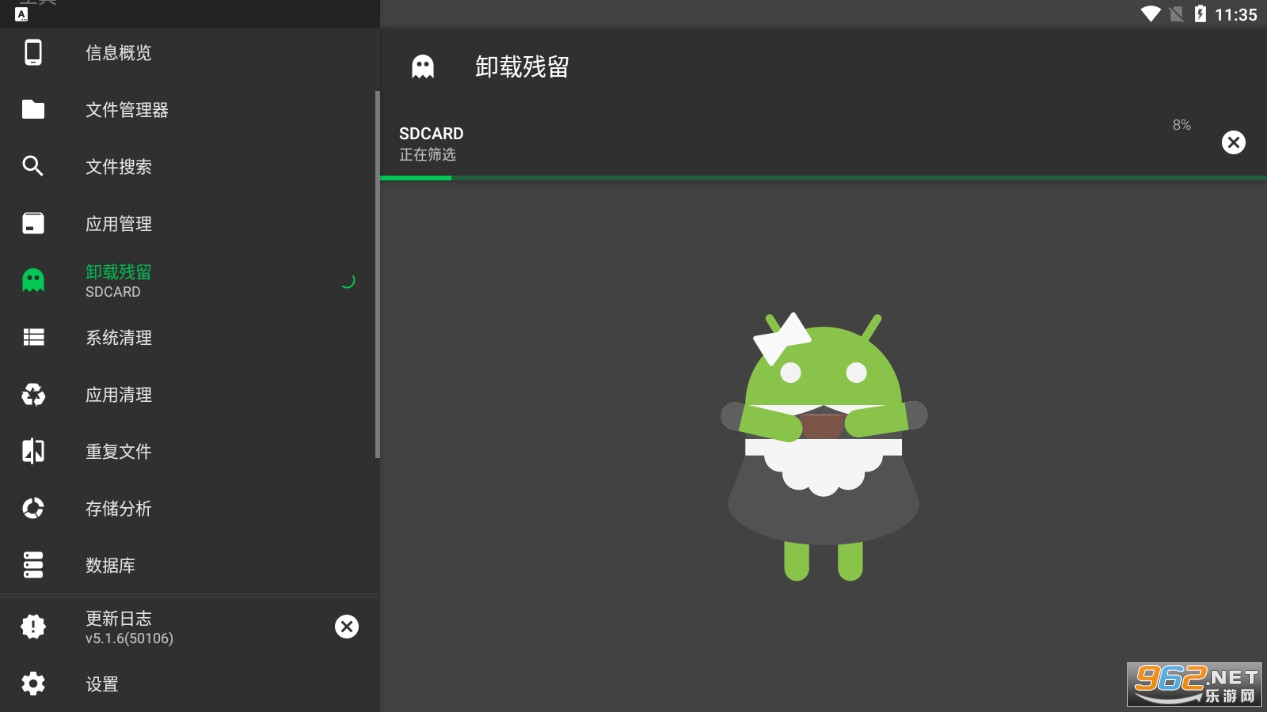Dismiss the 更新日志 entry with X
This screenshot has width=1267, height=712.
[346, 626]
